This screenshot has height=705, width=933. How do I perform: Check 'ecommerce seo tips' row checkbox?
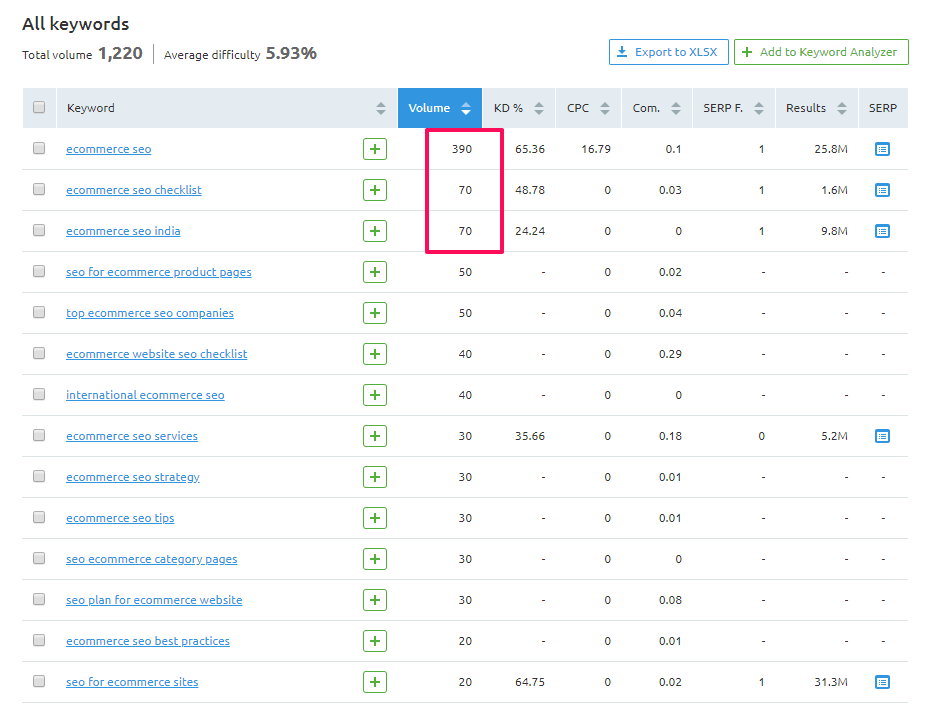point(39,518)
